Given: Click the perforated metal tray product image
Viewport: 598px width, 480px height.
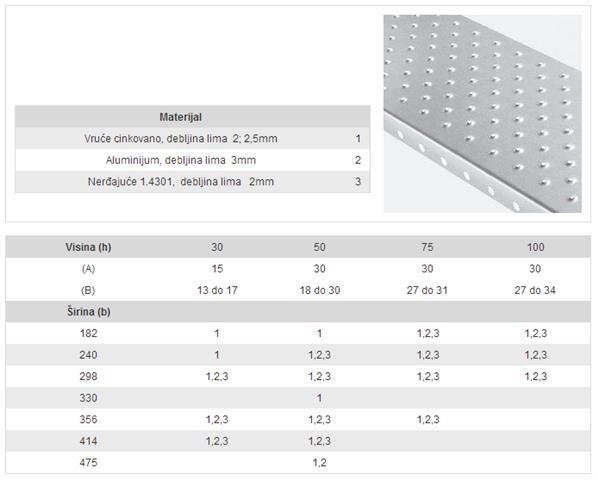Looking at the screenshot, I should pos(482,114).
